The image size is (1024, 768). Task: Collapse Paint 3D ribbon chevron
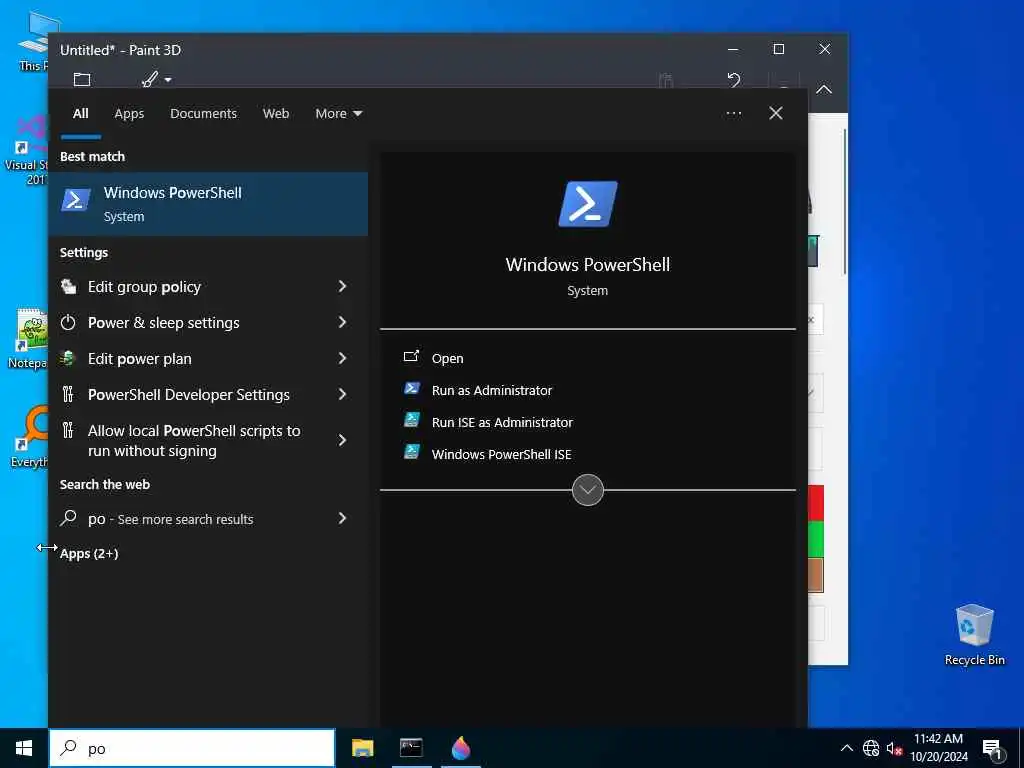pos(824,89)
